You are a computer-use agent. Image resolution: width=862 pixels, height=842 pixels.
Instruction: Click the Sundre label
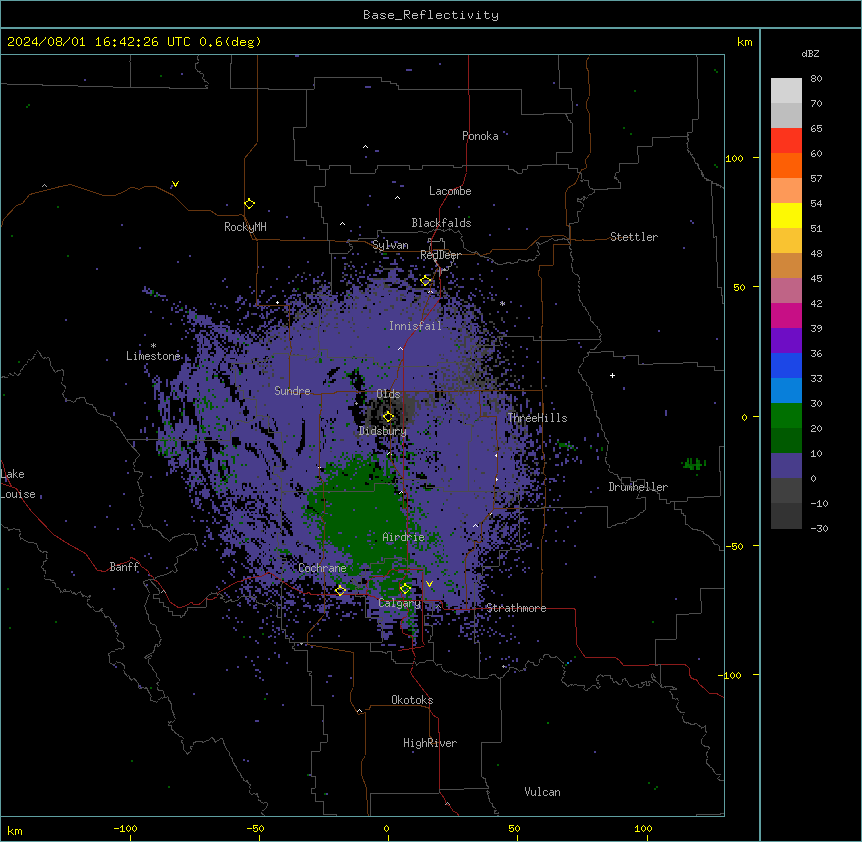292,391
